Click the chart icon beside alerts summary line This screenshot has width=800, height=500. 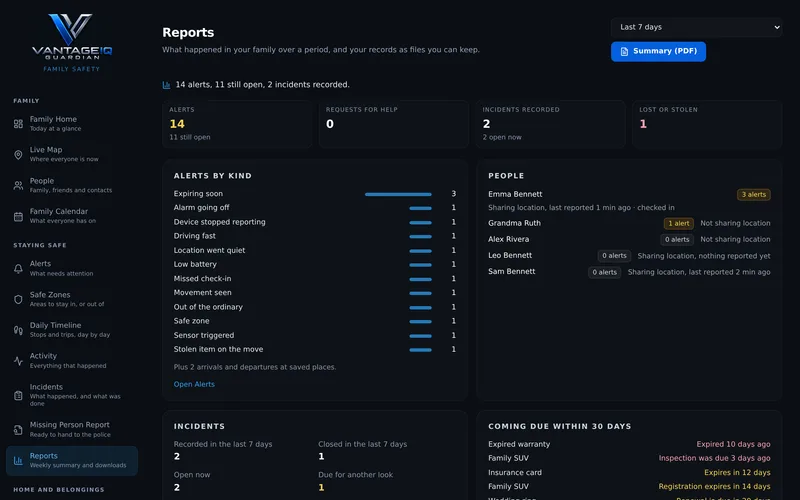pyautogui.click(x=166, y=85)
